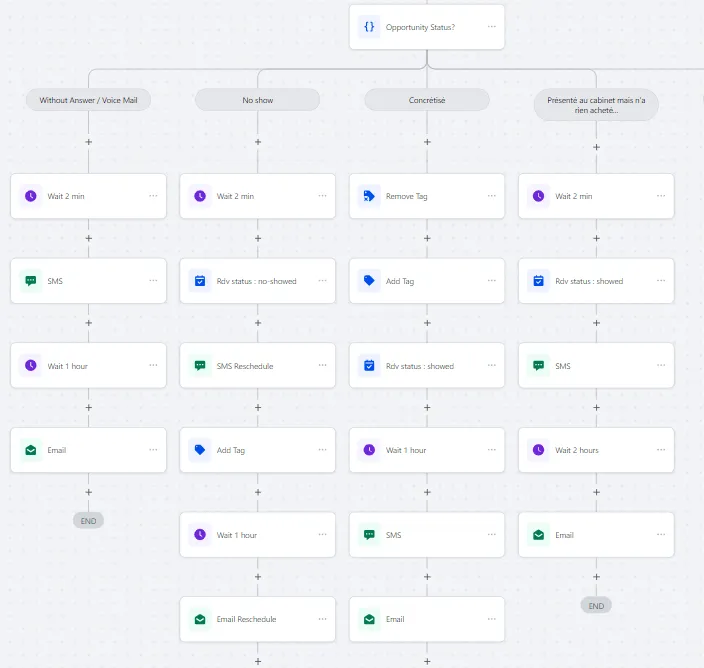This screenshot has height=668, width=704.
Task: Open the three-dot menu on SMS Reschedule
Action: coord(322,365)
